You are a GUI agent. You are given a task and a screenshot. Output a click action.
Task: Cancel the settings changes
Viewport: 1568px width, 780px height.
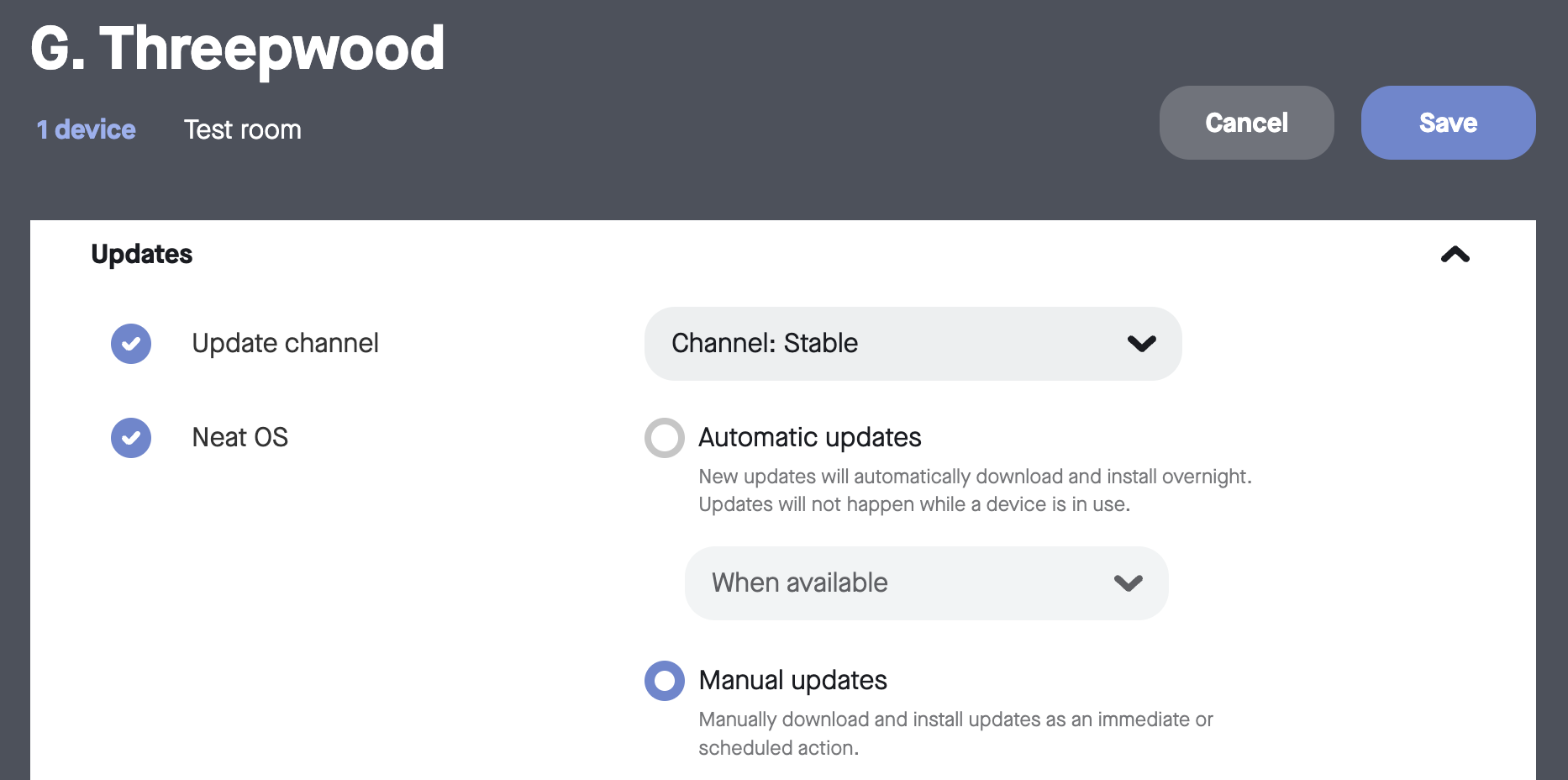tap(1246, 123)
